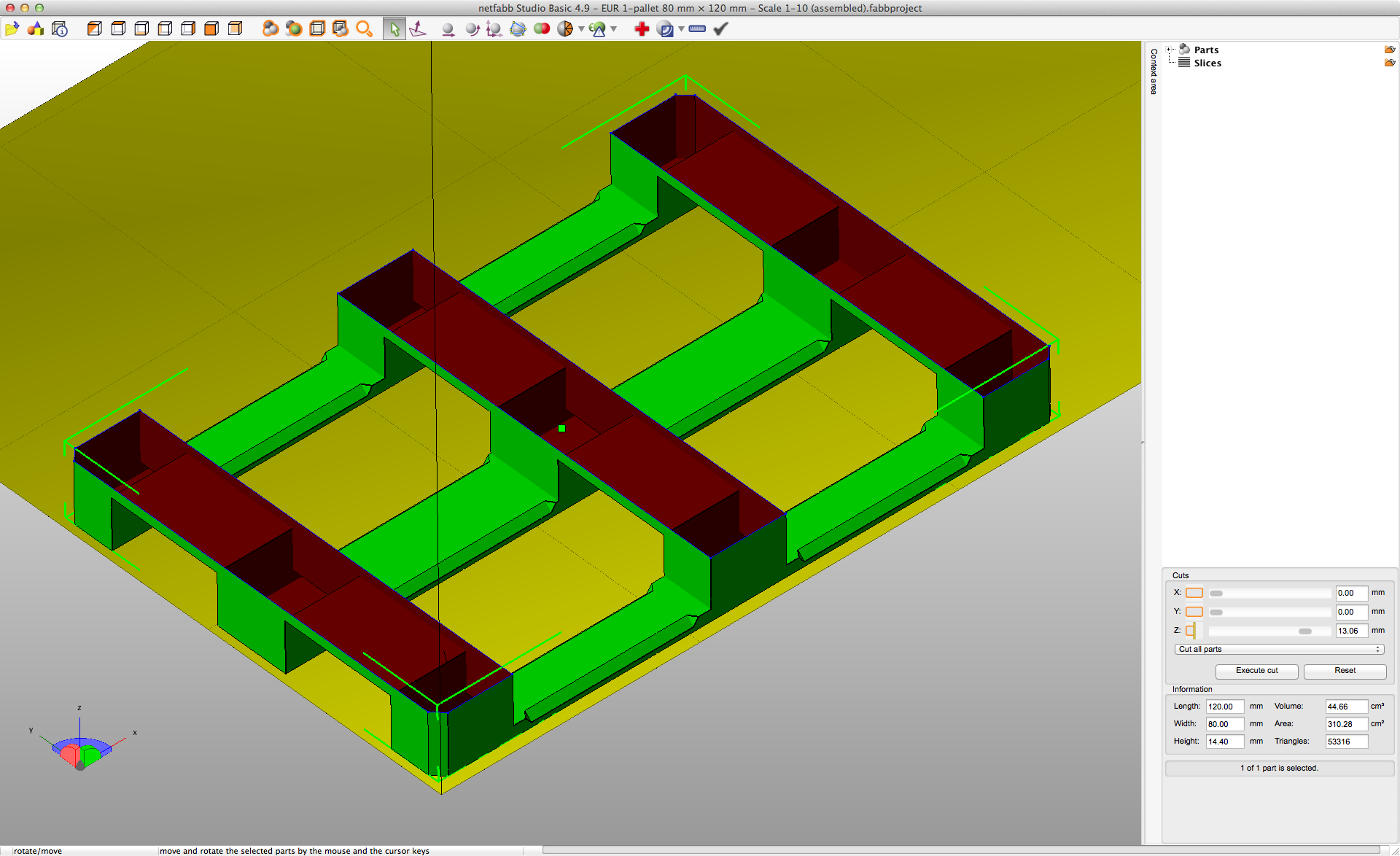Focus the Y cut value field
Viewport: 1400px width, 856px height.
click(1351, 612)
